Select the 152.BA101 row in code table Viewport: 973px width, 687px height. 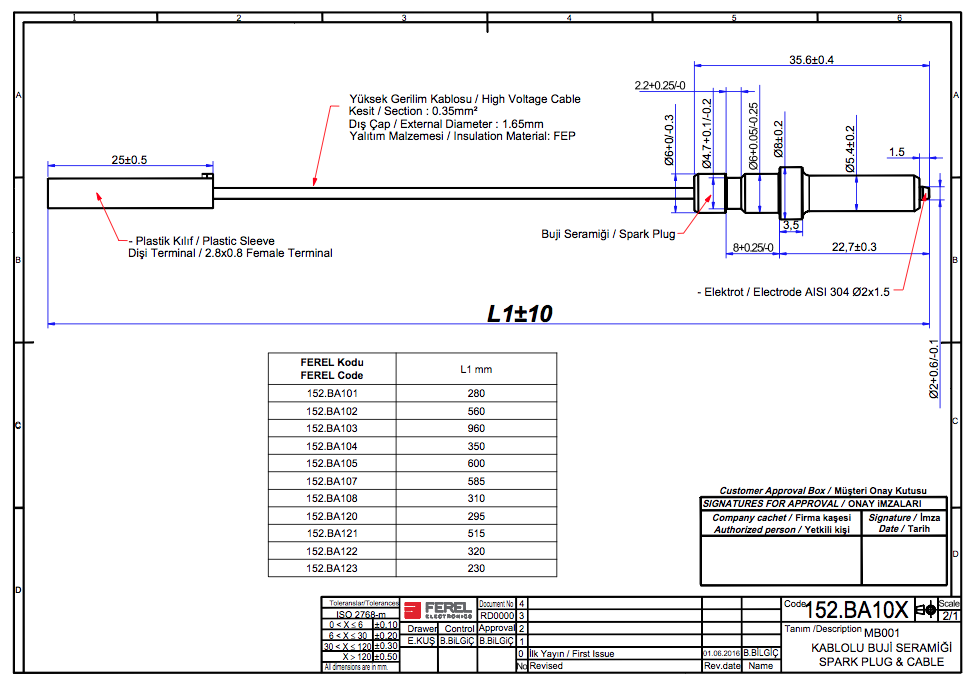click(332, 394)
